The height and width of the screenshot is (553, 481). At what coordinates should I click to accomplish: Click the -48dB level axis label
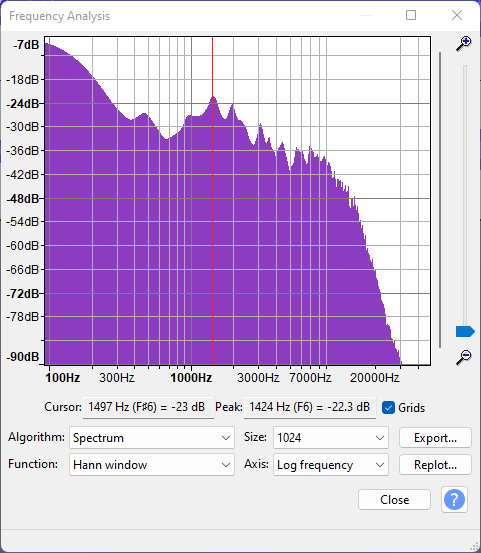point(23,199)
